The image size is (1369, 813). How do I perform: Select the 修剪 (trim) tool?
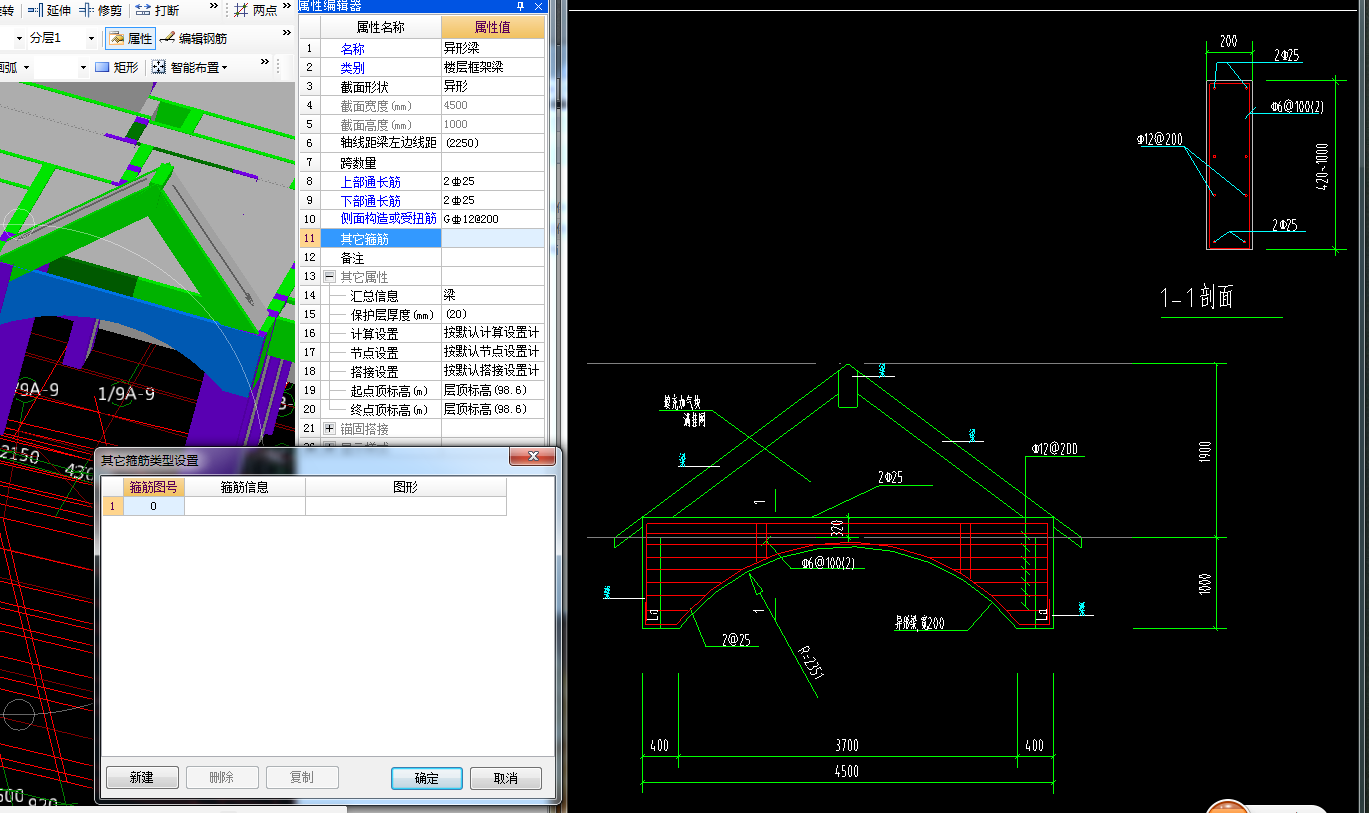click(x=101, y=10)
